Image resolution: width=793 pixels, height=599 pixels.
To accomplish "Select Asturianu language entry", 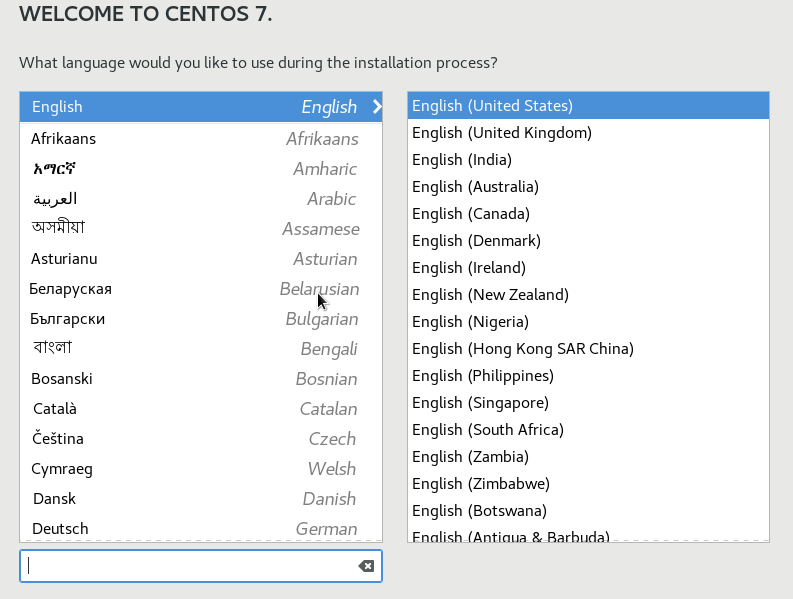I will 200,259.
